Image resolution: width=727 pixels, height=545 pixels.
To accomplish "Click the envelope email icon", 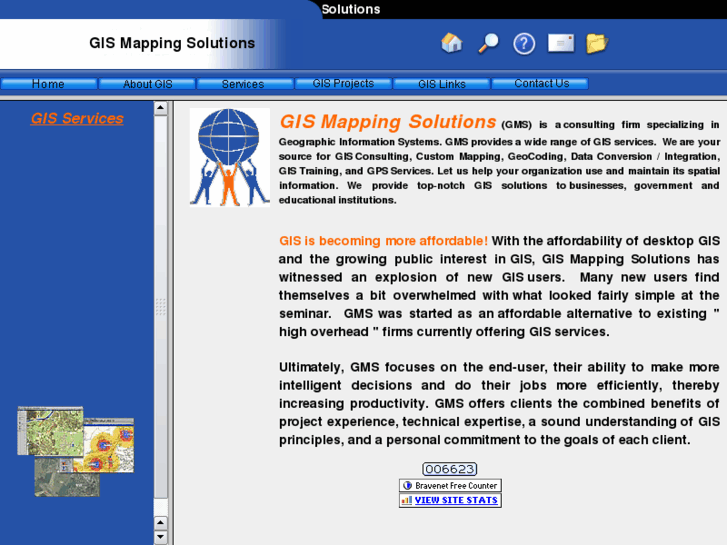I will pyautogui.click(x=561, y=43).
